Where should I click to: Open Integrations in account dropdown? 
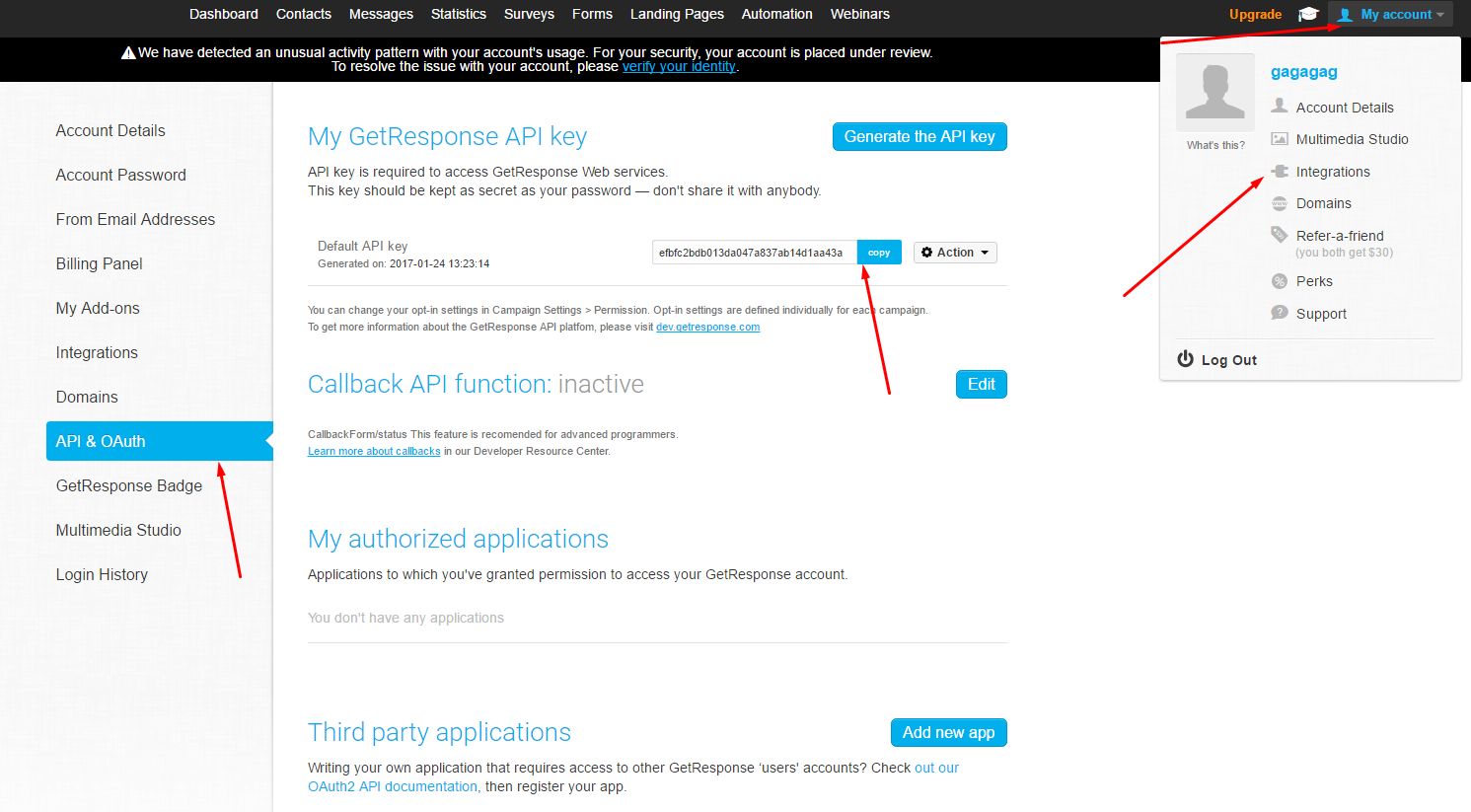(1333, 172)
